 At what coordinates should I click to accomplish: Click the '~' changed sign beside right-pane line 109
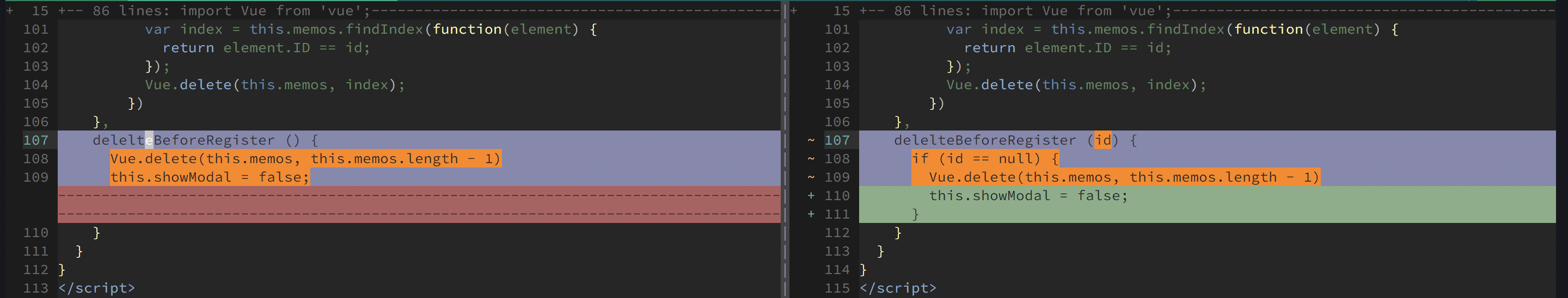(811, 177)
